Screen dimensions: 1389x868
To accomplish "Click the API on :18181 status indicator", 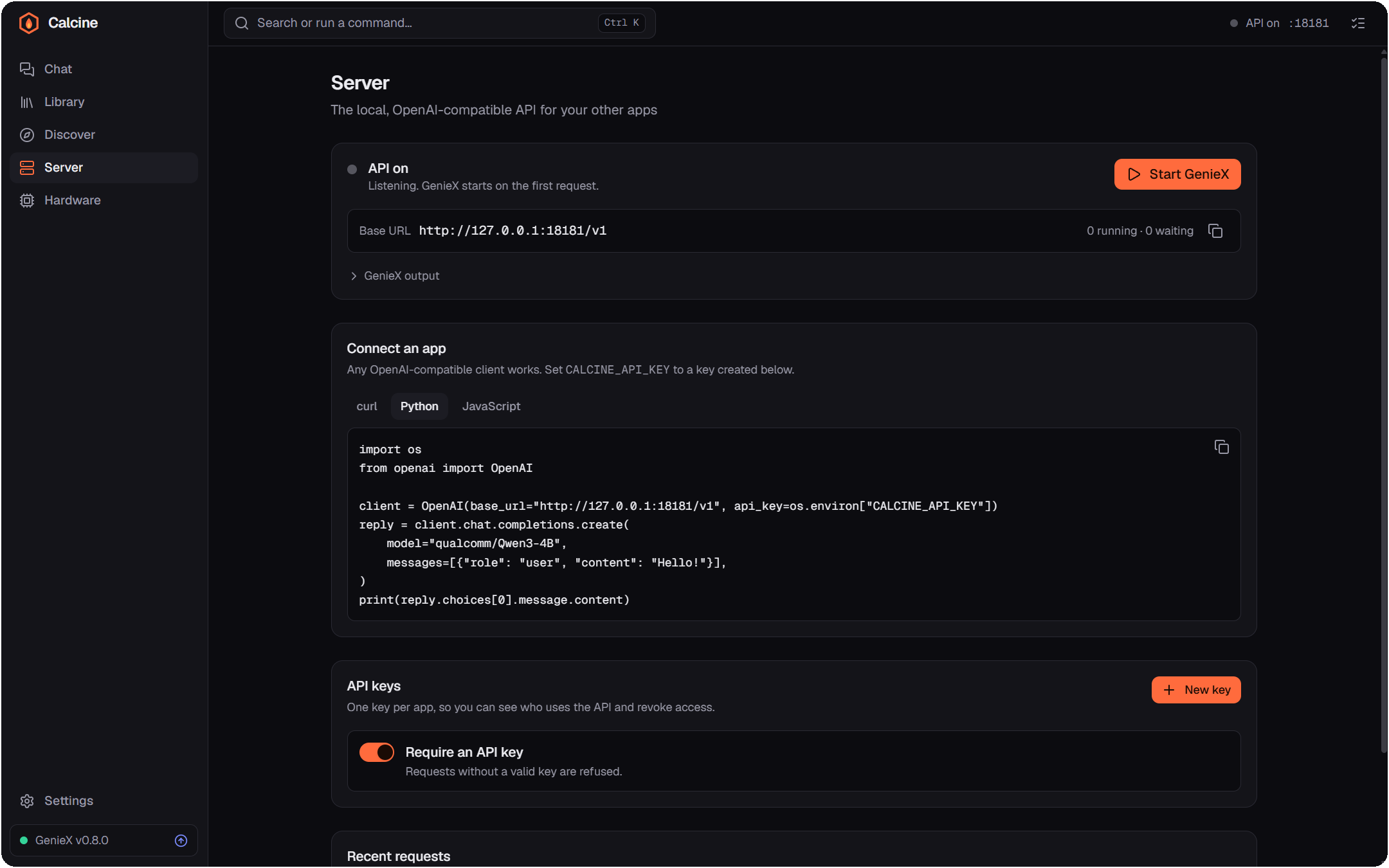I will [1279, 23].
